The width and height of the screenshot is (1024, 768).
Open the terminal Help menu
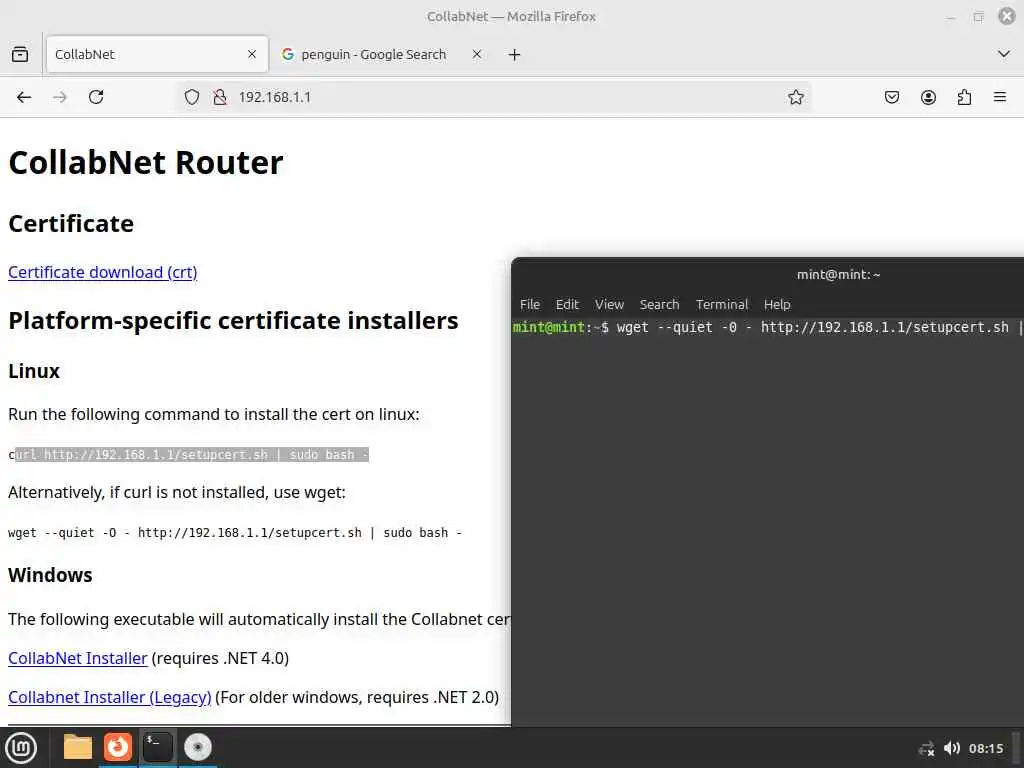coord(777,304)
